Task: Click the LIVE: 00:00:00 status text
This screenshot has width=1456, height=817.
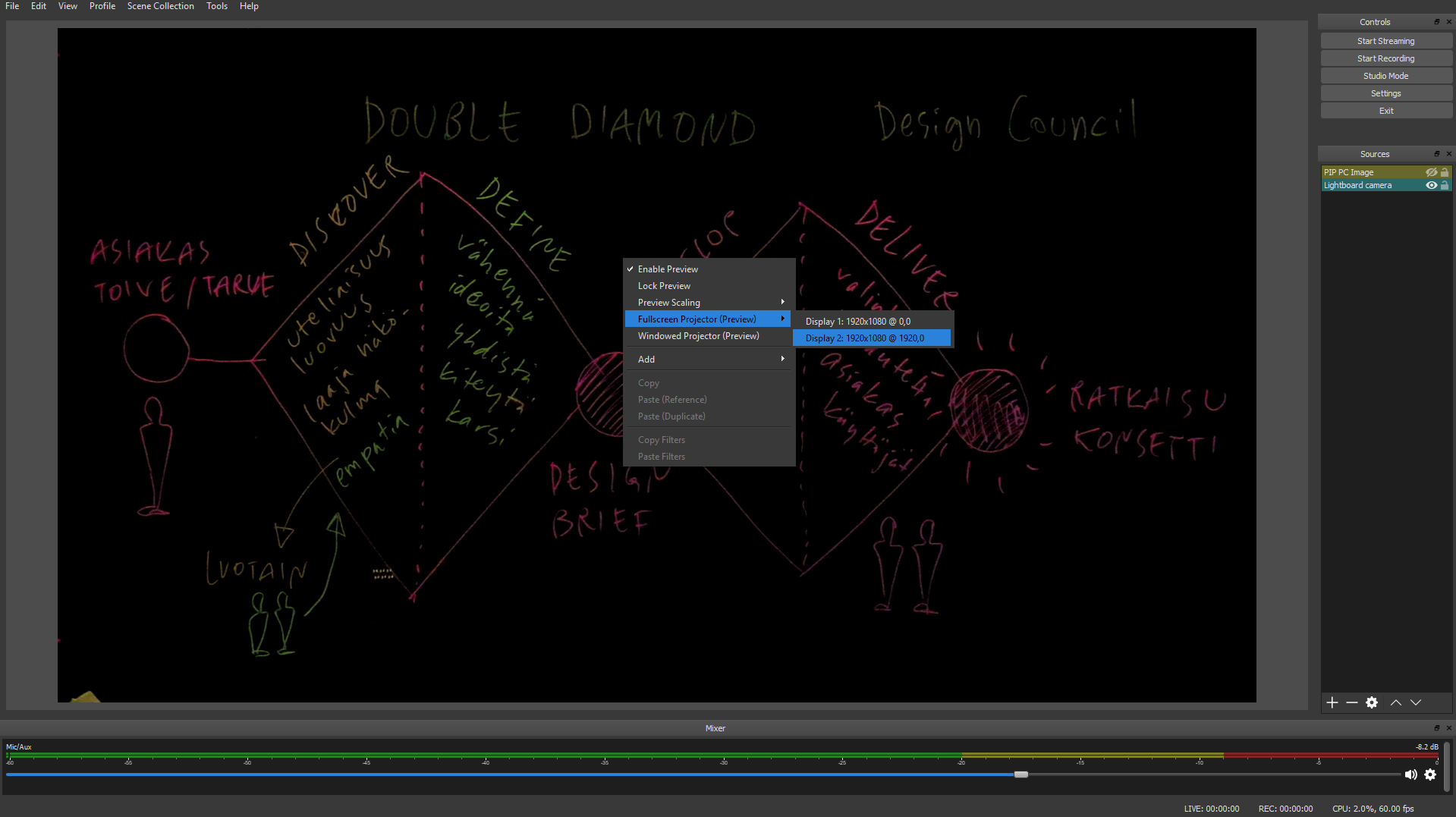Action: tap(1212, 809)
